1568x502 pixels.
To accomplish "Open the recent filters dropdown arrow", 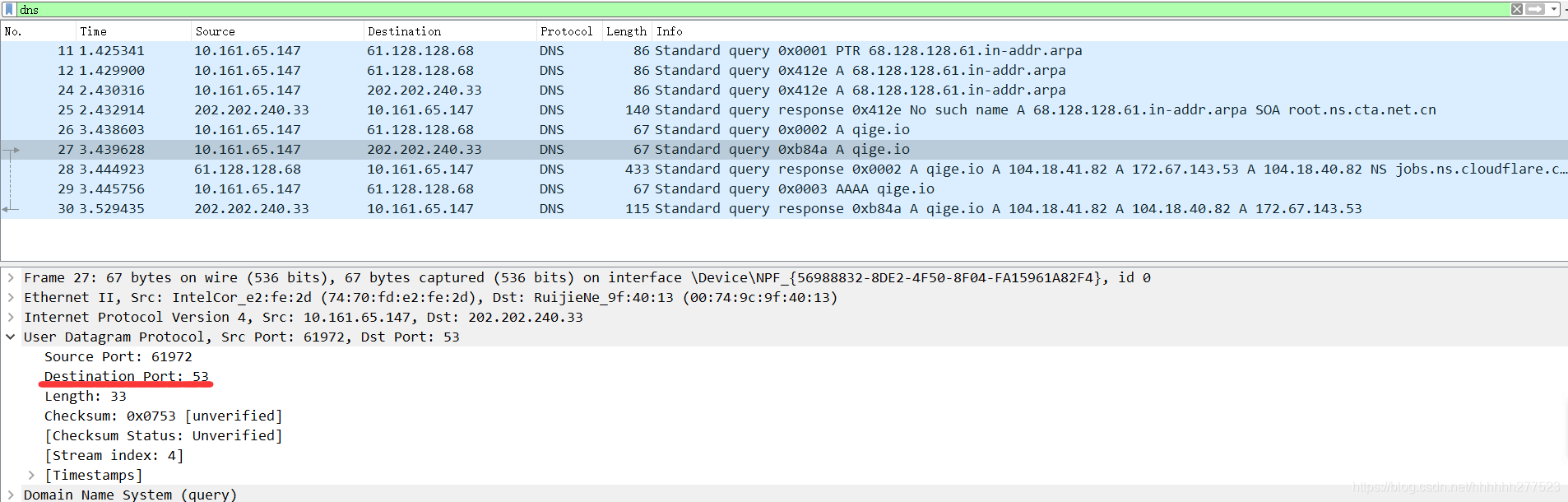I will [1553, 9].
